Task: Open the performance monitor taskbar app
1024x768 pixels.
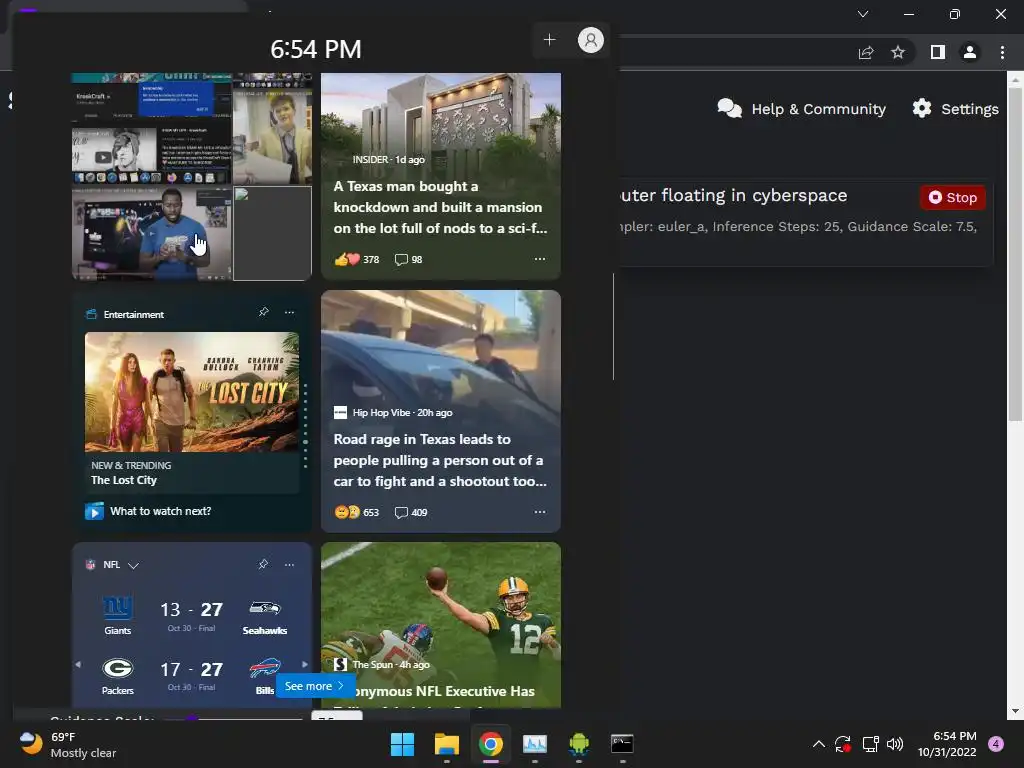Action: pos(534,744)
